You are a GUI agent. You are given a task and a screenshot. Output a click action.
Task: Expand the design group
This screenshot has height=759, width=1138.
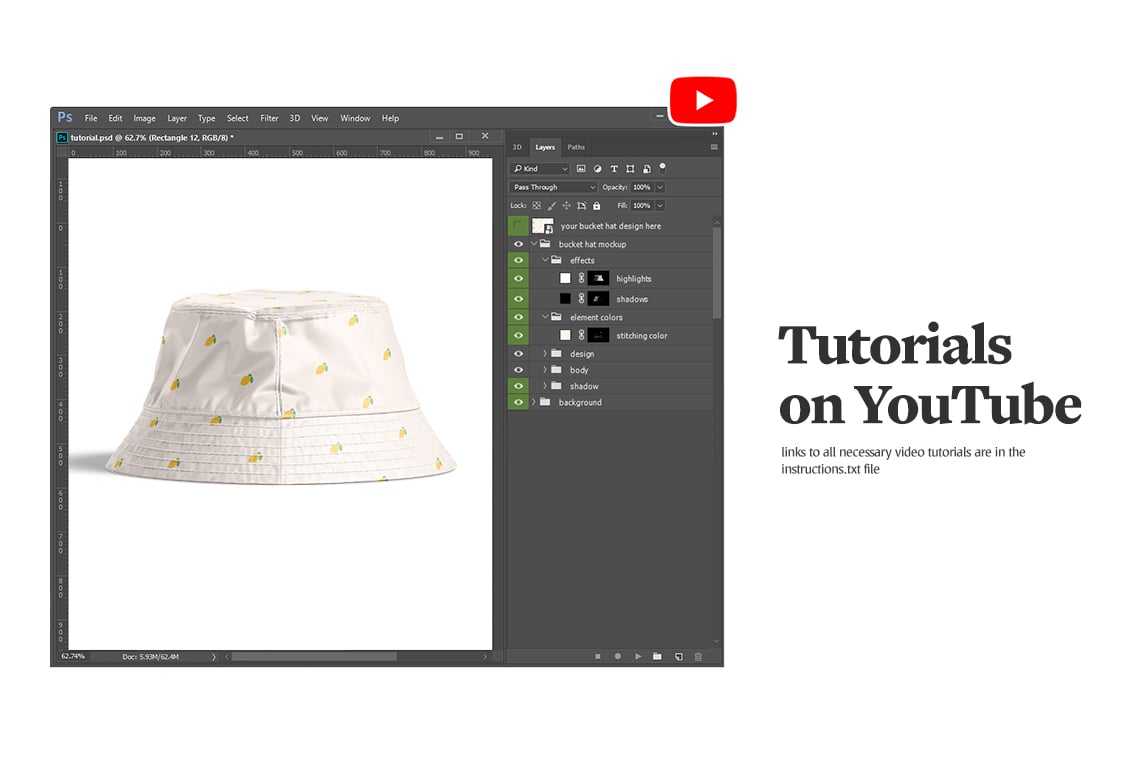tap(544, 353)
